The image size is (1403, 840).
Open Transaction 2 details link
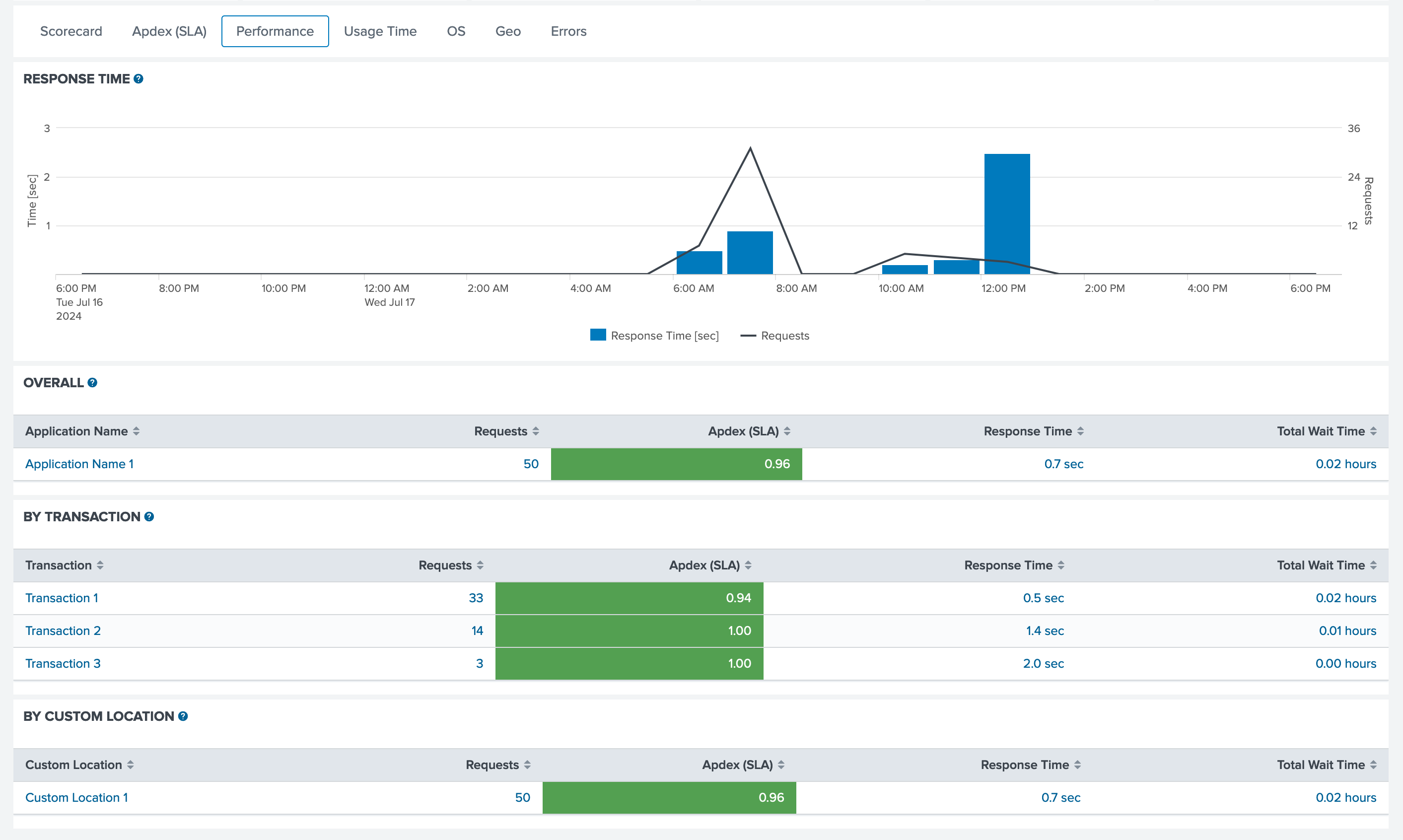[63, 631]
